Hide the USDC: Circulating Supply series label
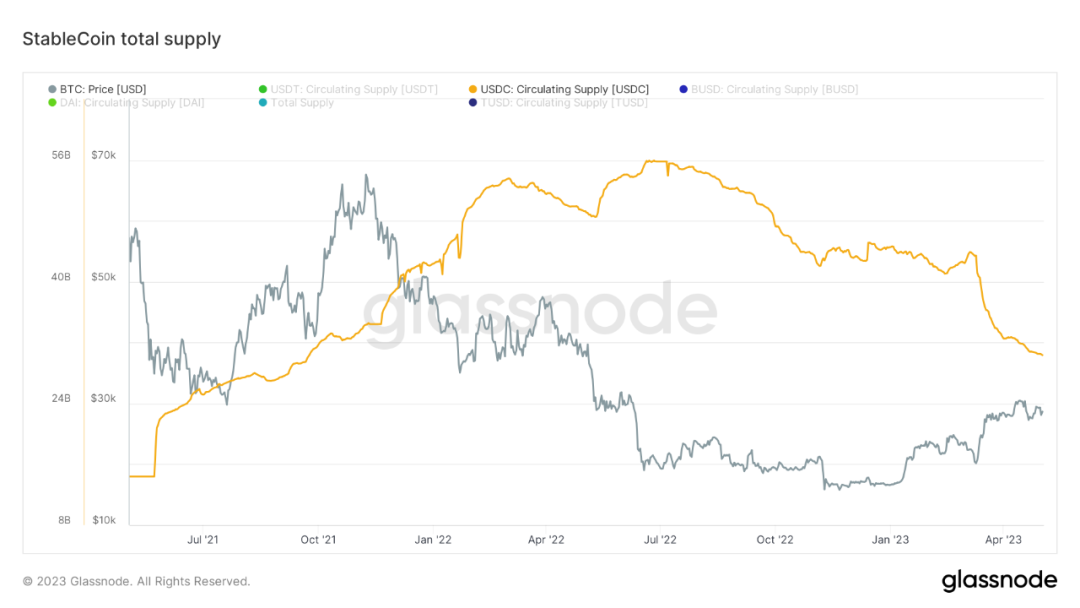The height and width of the screenshot is (608, 1080). click(x=564, y=90)
